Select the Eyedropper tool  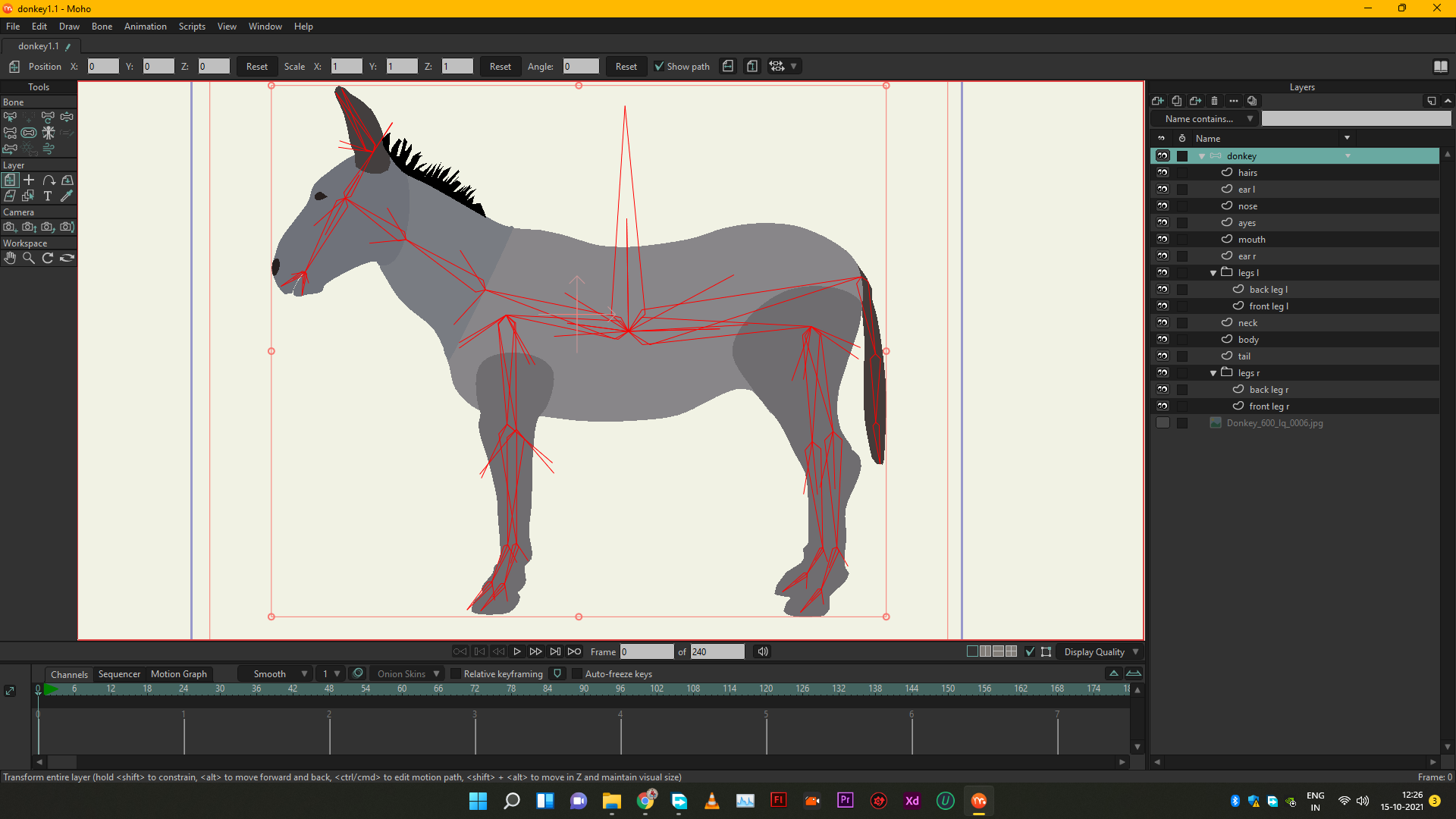coord(67,196)
